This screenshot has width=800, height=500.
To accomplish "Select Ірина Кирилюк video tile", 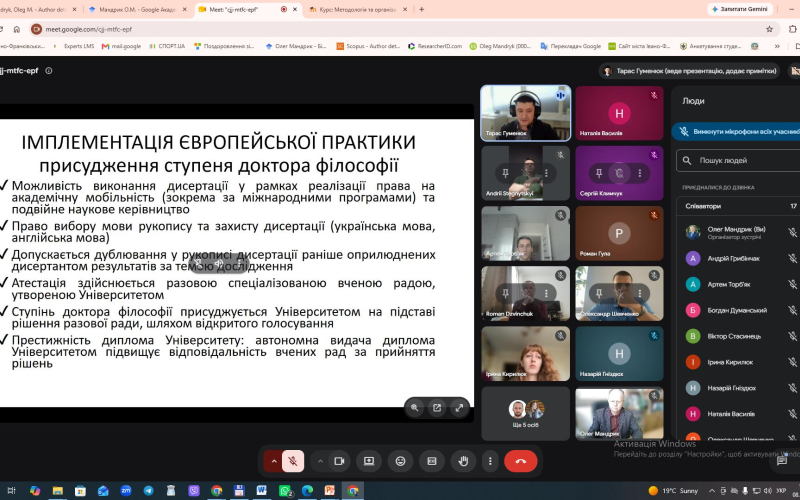I will tap(526, 354).
